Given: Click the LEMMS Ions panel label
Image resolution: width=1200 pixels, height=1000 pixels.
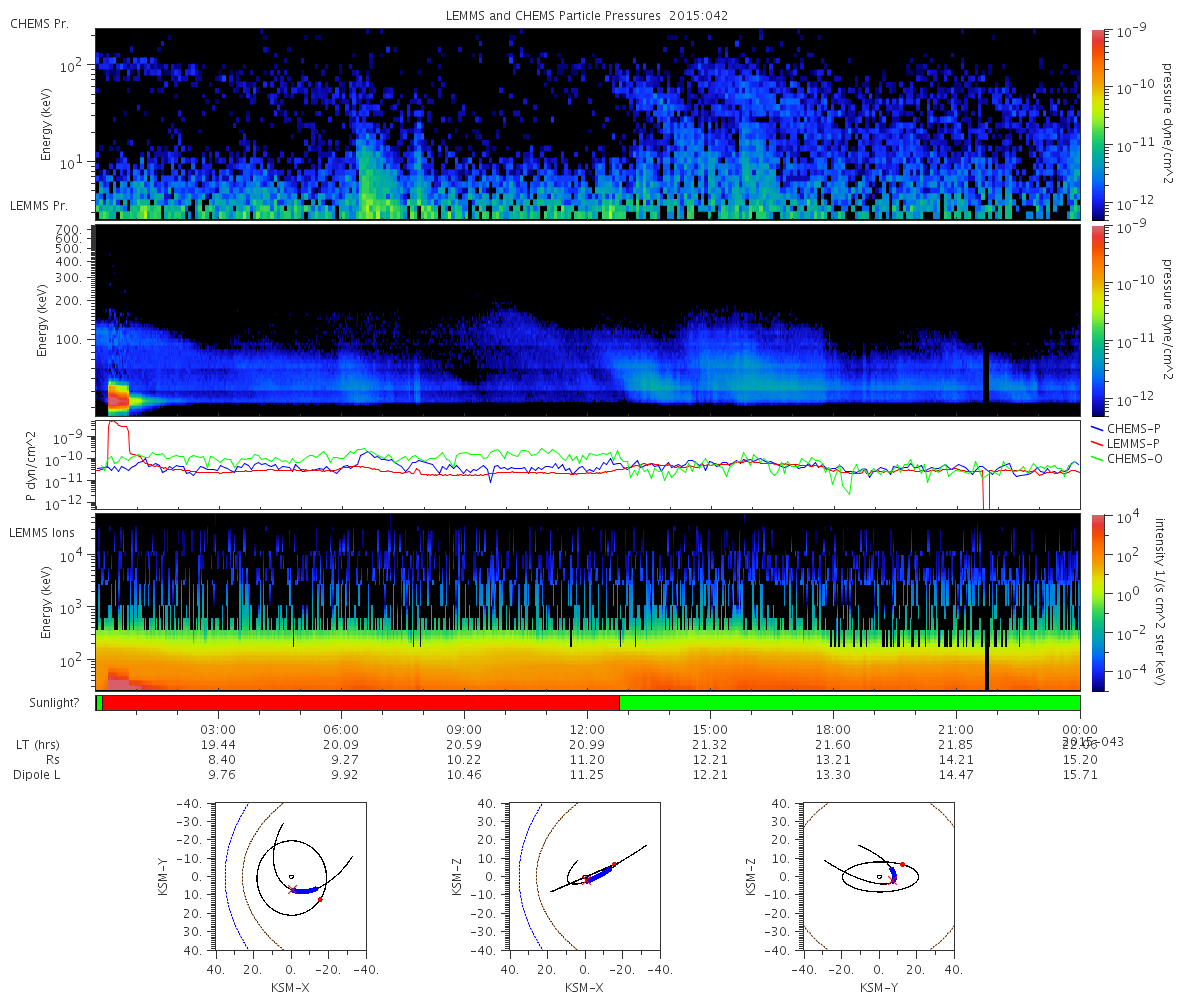Looking at the screenshot, I should [40, 532].
